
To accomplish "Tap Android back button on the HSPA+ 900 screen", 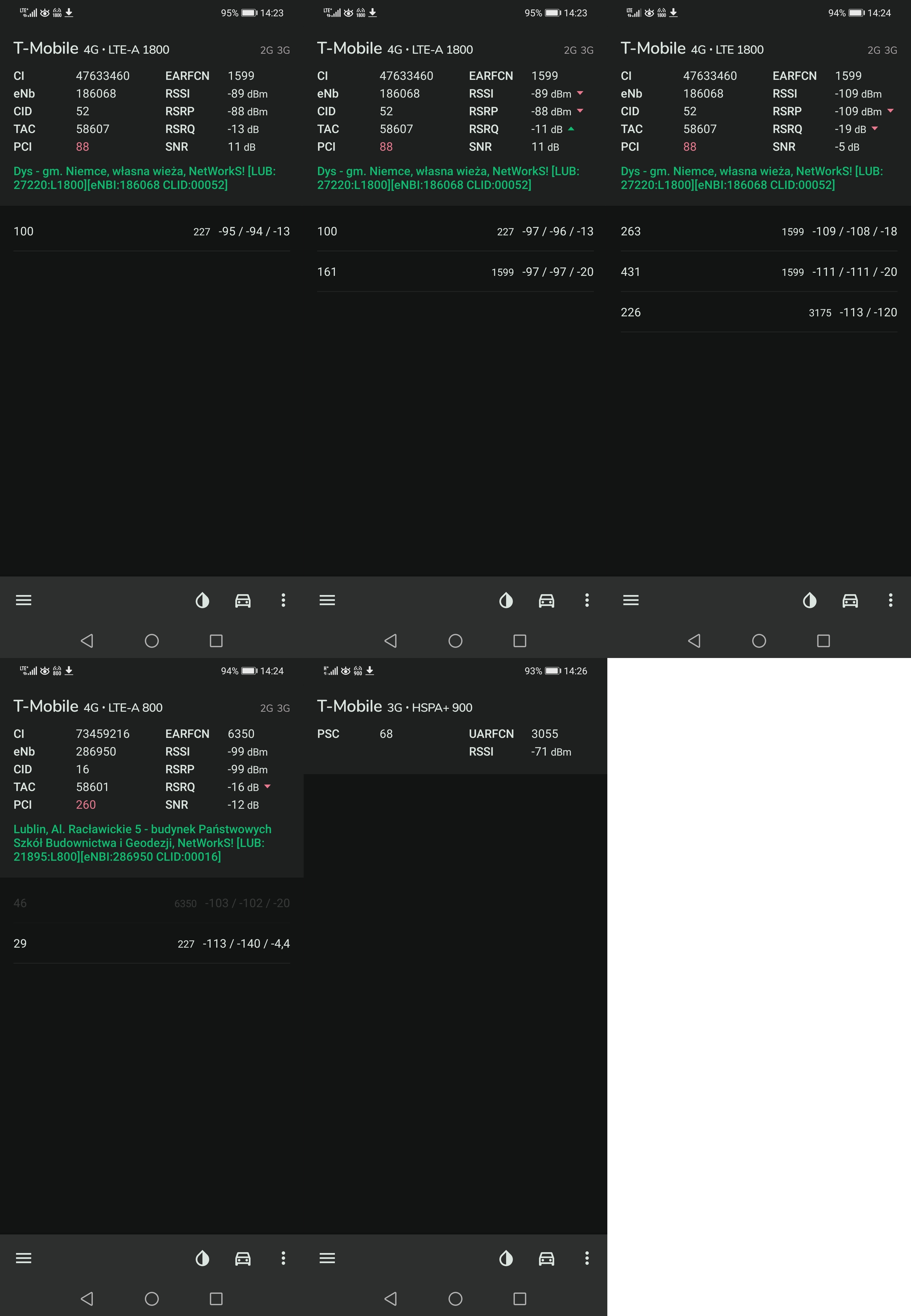I will click(x=391, y=1298).
